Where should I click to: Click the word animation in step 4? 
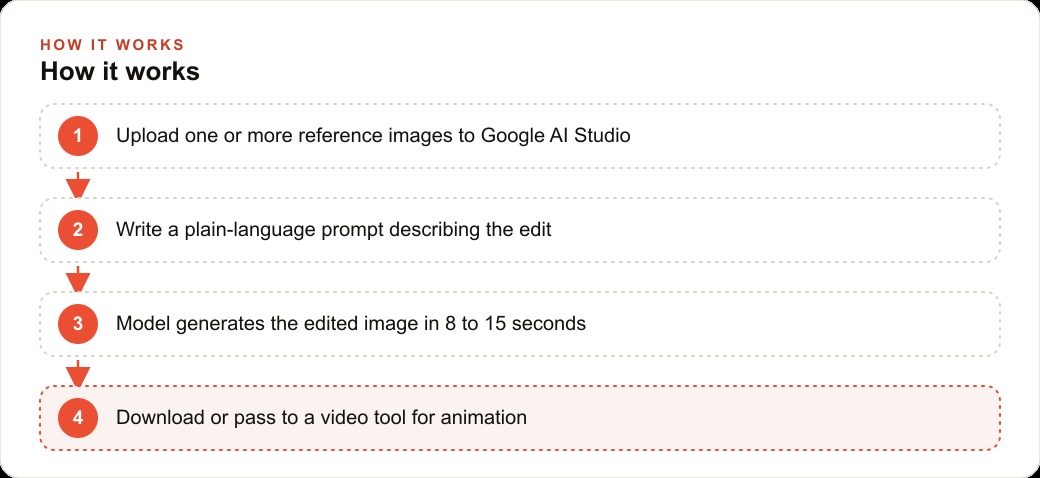[x=484, y=418]
